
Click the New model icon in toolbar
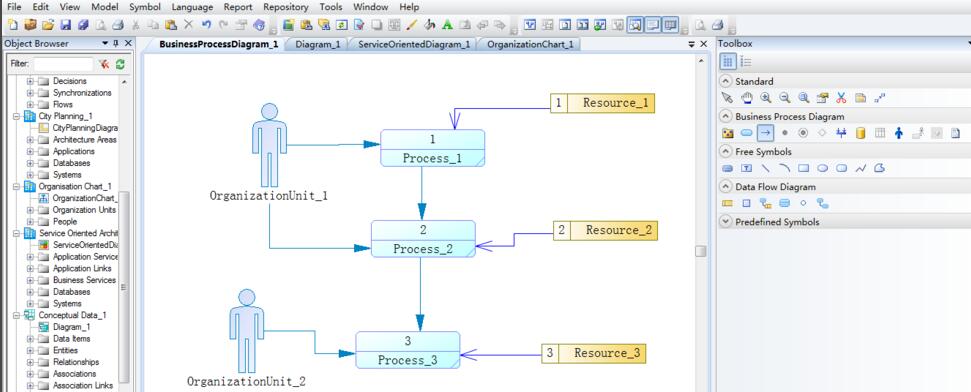tap(13, 25)
